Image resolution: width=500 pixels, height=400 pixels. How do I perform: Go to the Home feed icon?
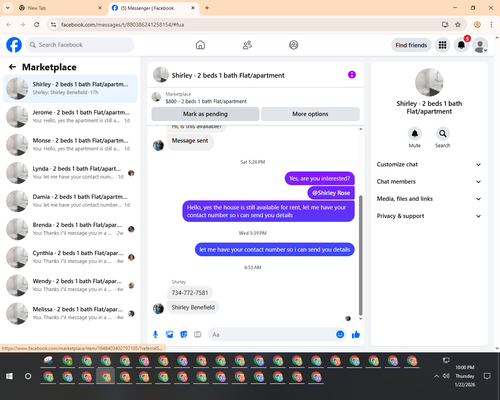[x=200, y=45]
